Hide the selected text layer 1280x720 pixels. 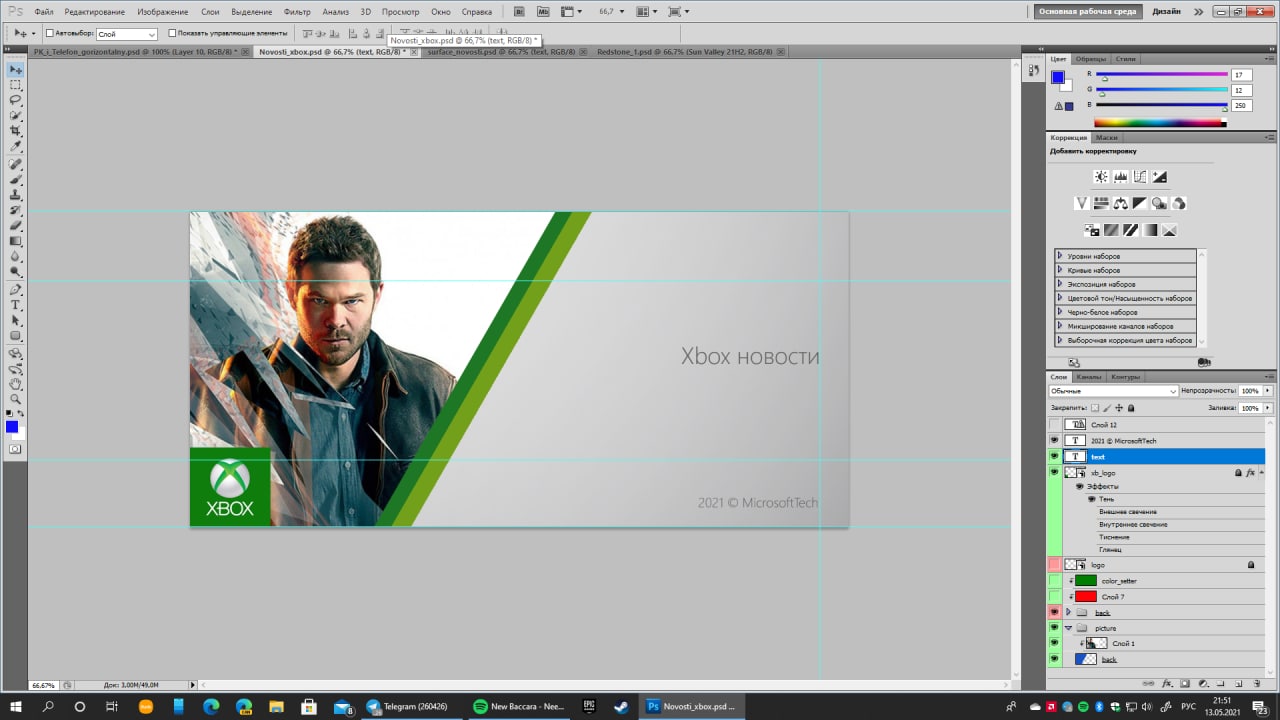click(1054, 456)
